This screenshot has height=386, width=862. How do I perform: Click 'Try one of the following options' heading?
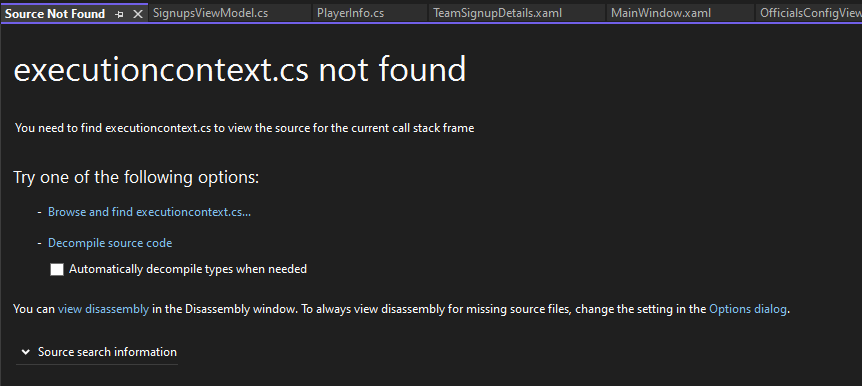[136, 178]
